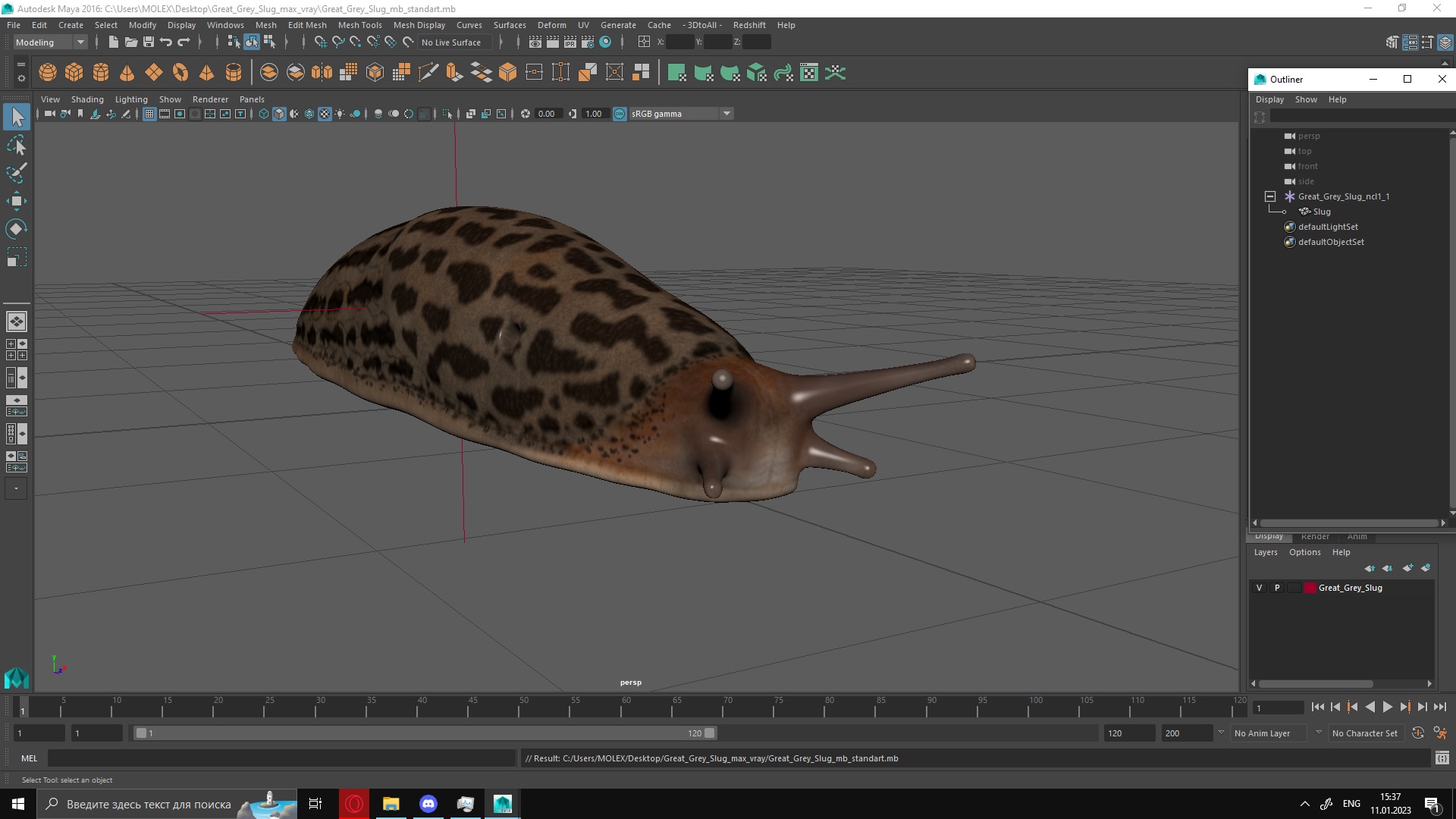Choose the Rotate tool
Viewport: 1456px width, 819px height.
[16, 229]
